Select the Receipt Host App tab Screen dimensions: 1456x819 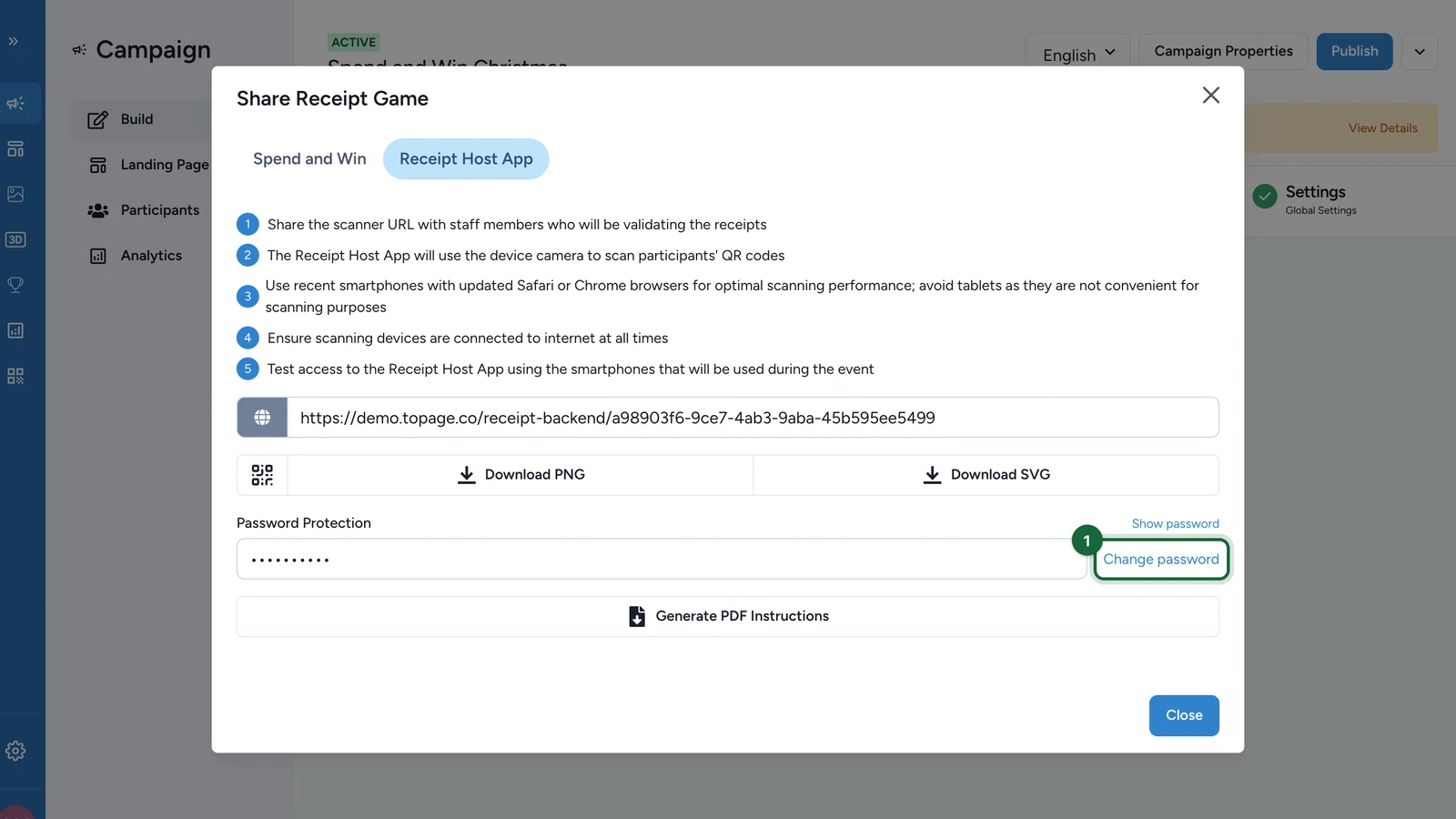tap(466, 159)
